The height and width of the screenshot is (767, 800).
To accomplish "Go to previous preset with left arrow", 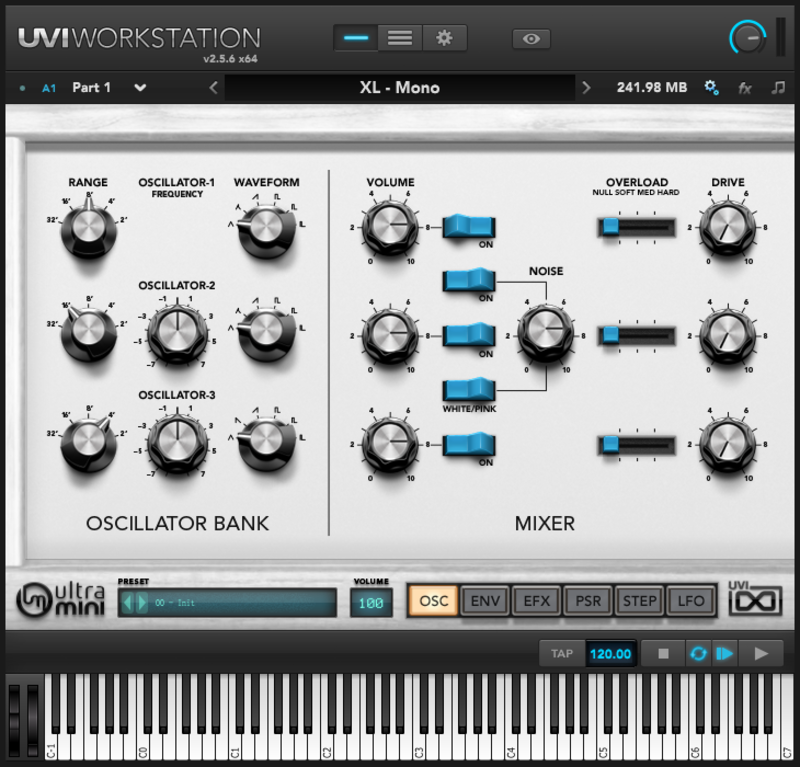I will (x=214, y=88).
